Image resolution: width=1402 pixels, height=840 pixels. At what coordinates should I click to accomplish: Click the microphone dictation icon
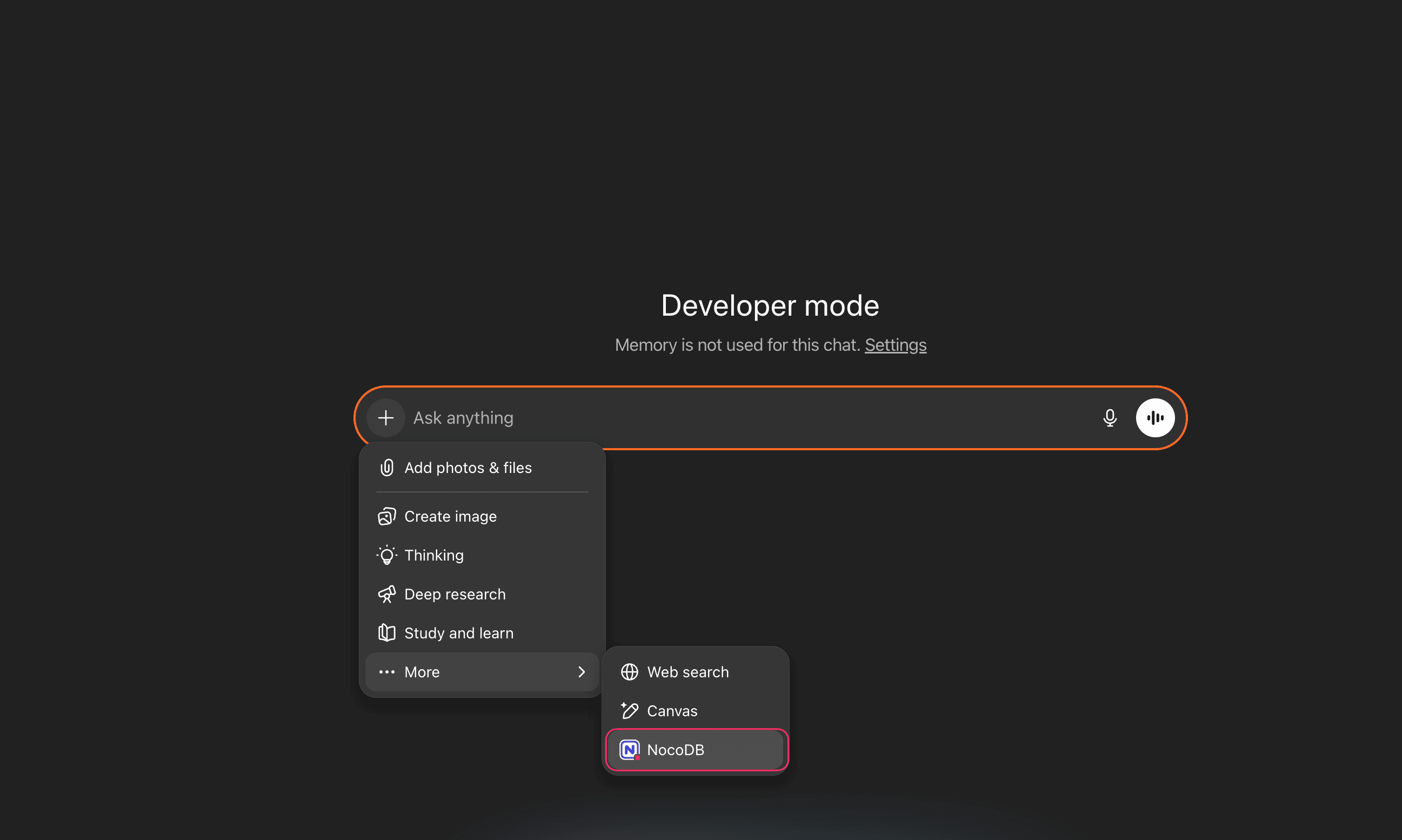point(1110,418)
